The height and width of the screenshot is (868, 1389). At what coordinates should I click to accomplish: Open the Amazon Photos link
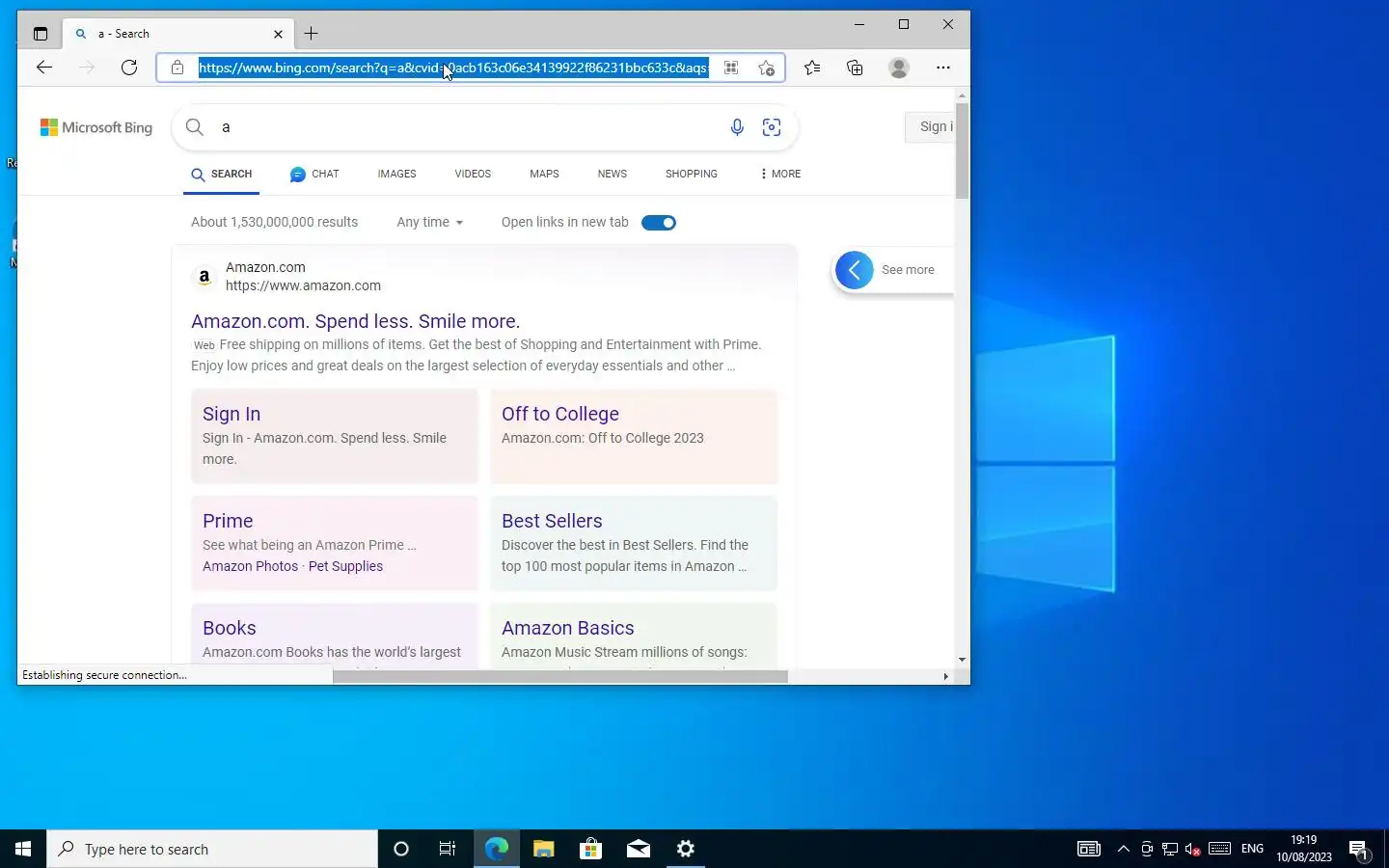pyautogui.click(x=251, y=566)
